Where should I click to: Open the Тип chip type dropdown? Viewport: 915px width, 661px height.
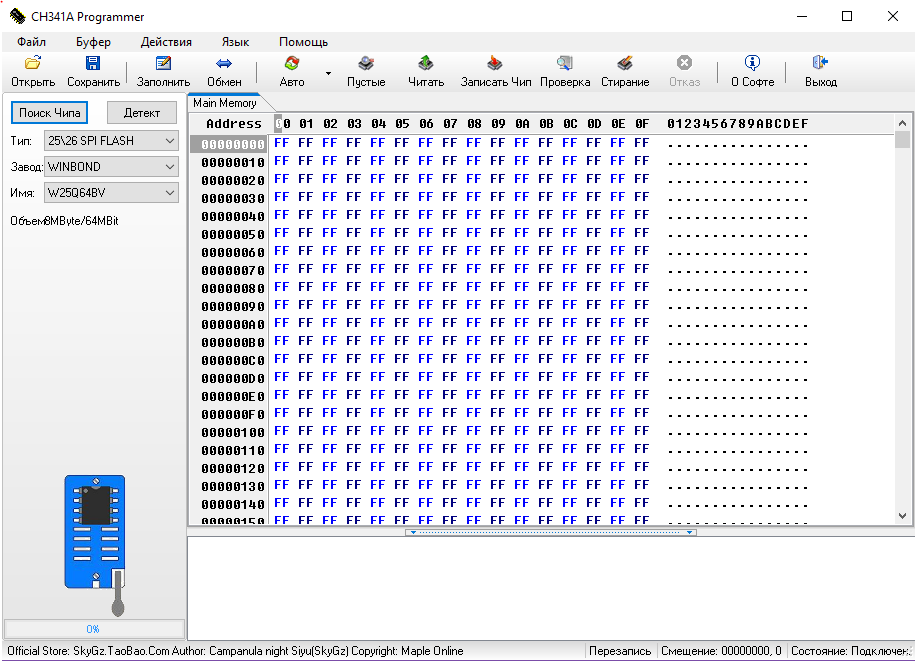click(x=169, y=141)
